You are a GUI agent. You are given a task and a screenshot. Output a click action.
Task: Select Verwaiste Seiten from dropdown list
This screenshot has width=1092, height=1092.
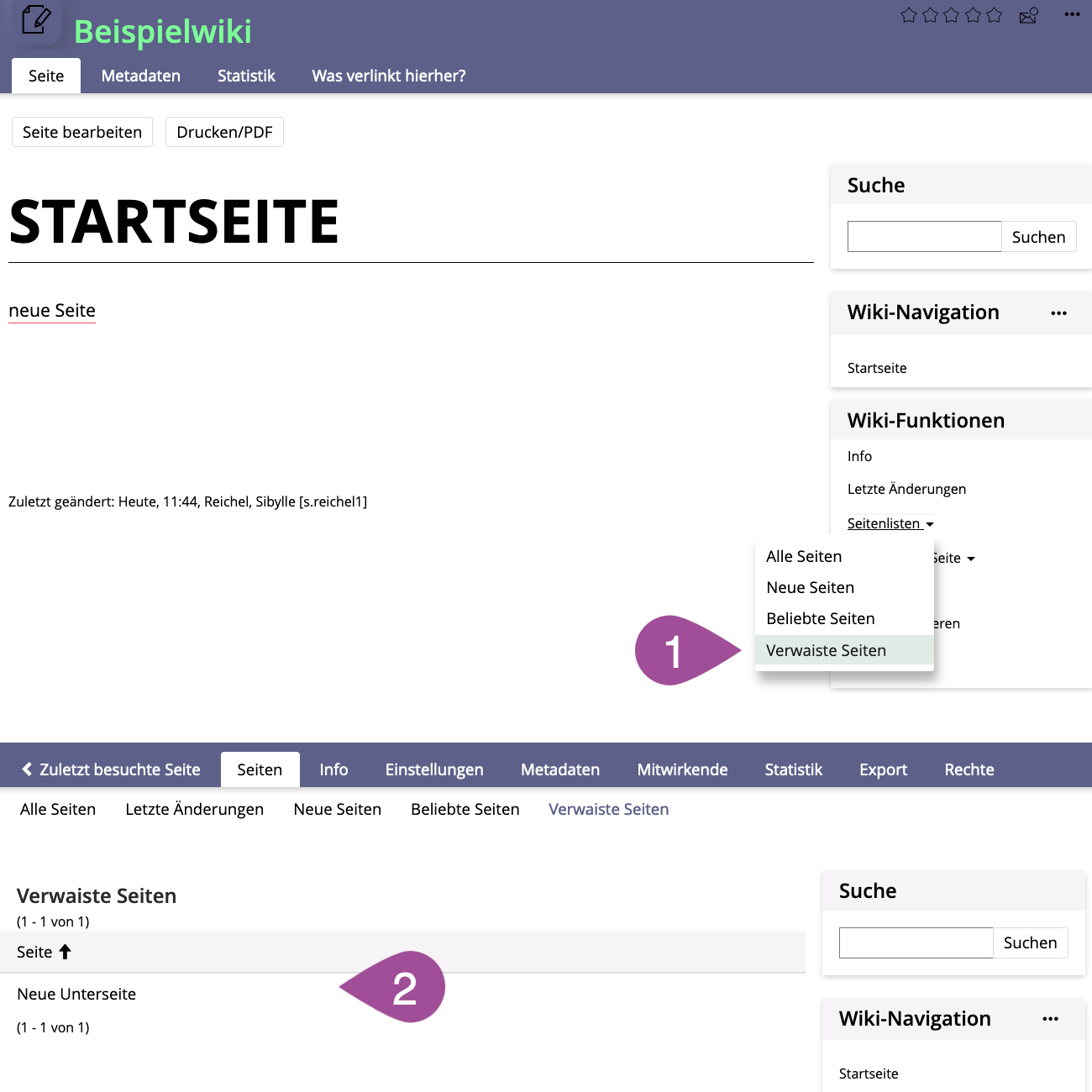point(826,650)
